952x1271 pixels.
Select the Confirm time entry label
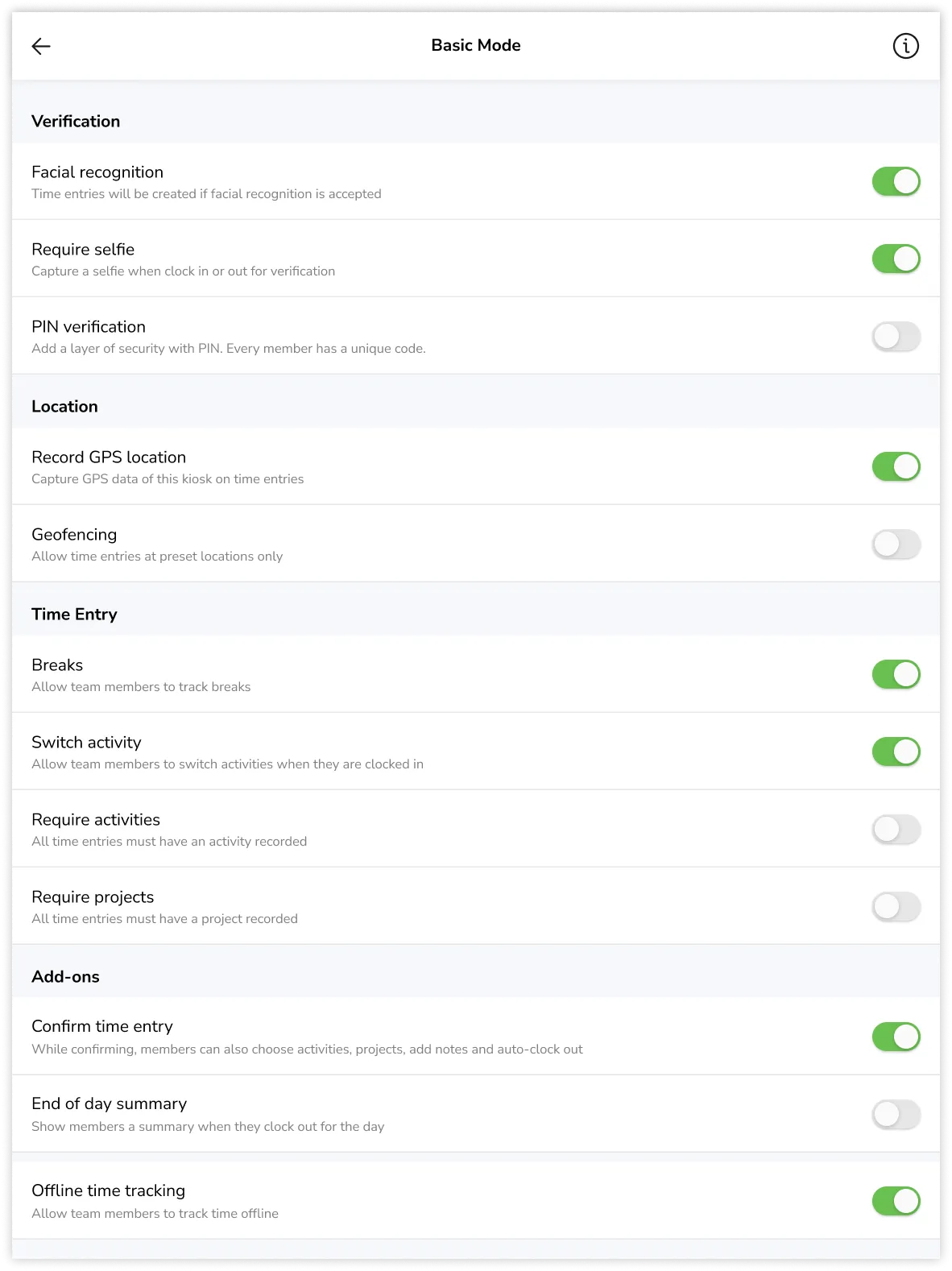[102, 1027]
